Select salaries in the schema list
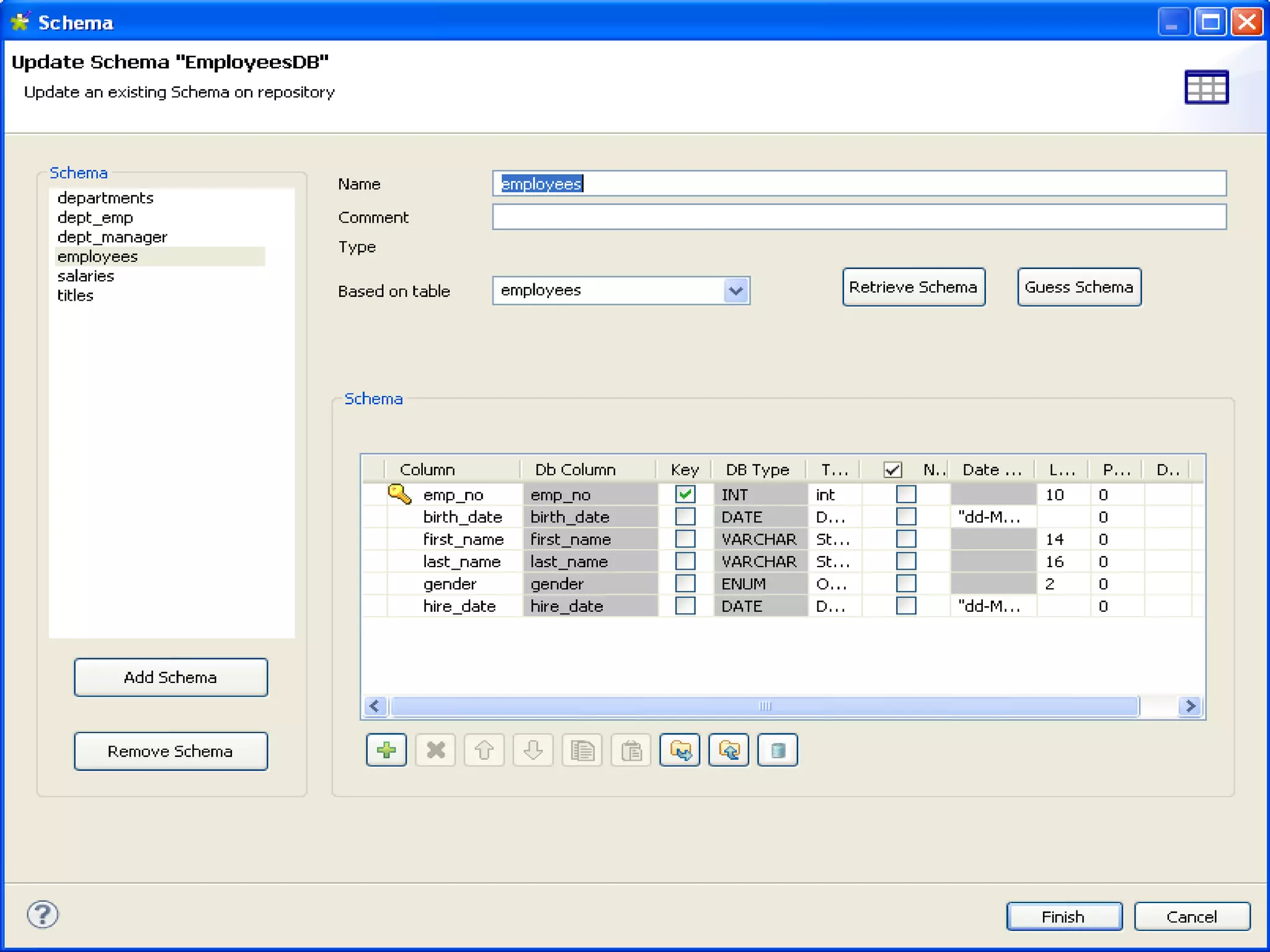 tap(86, 276)
